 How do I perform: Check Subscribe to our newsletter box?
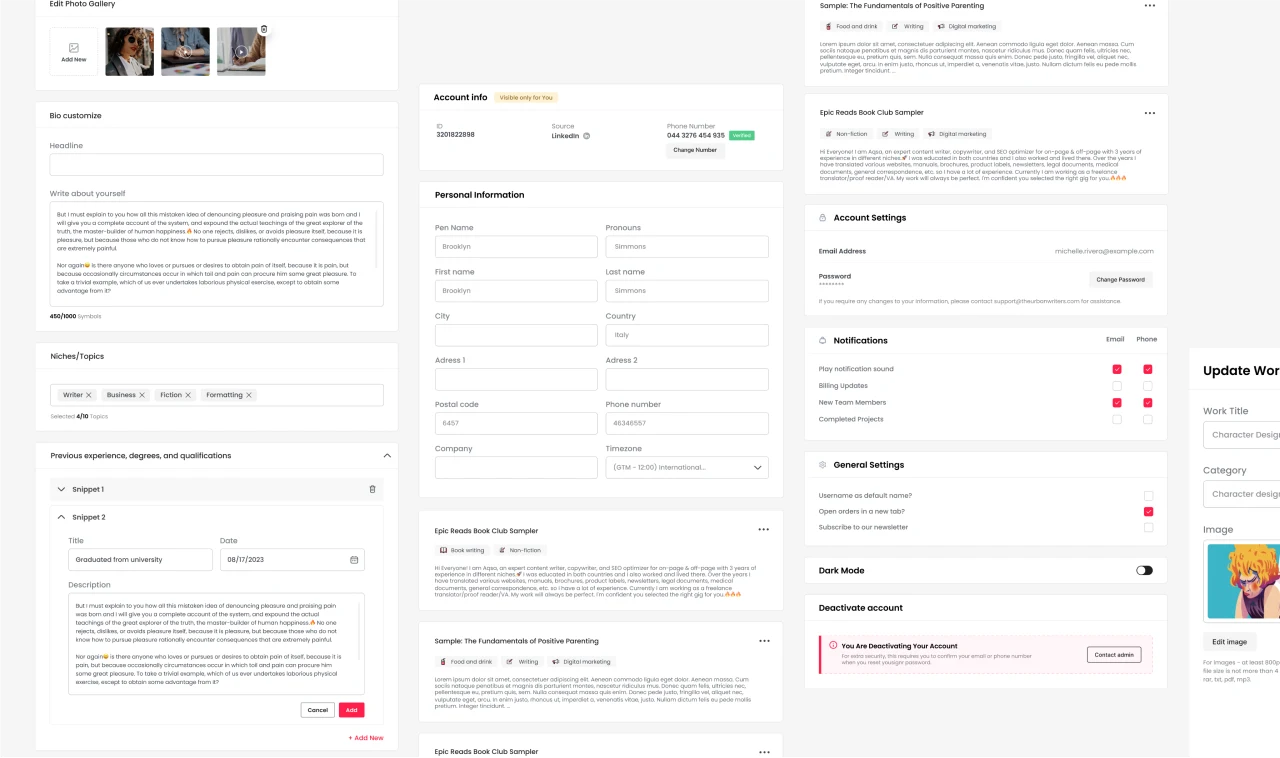click(x=1148, y=527)
